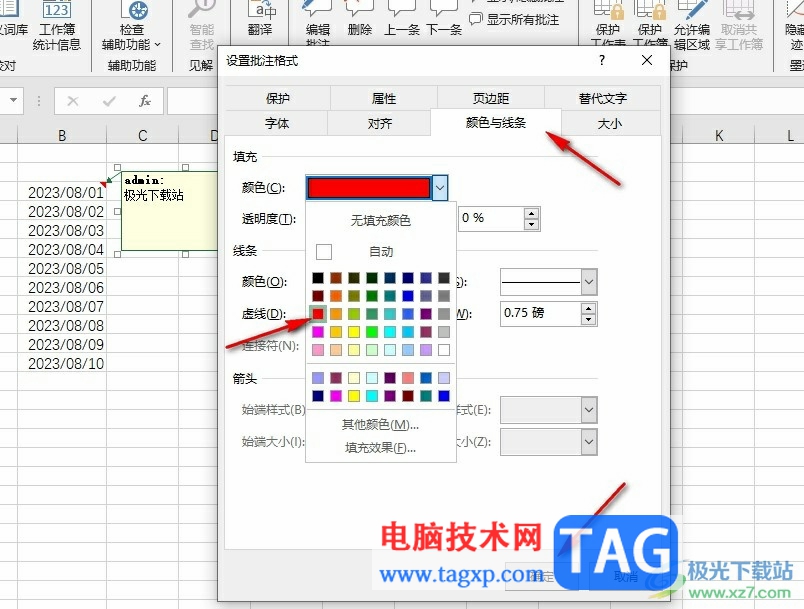Pick the yellow swatch in the main palette
The image size is (804, 609).
click(x=354, y=332)
